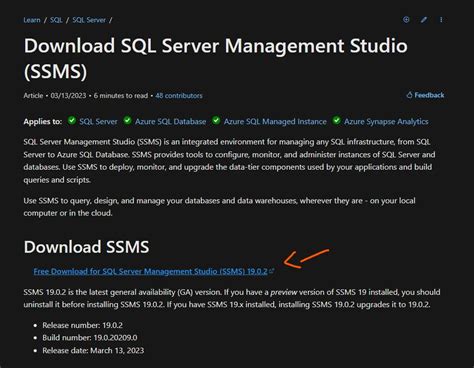Click the green checkmark beside SQL Server

tap(72, 120)
